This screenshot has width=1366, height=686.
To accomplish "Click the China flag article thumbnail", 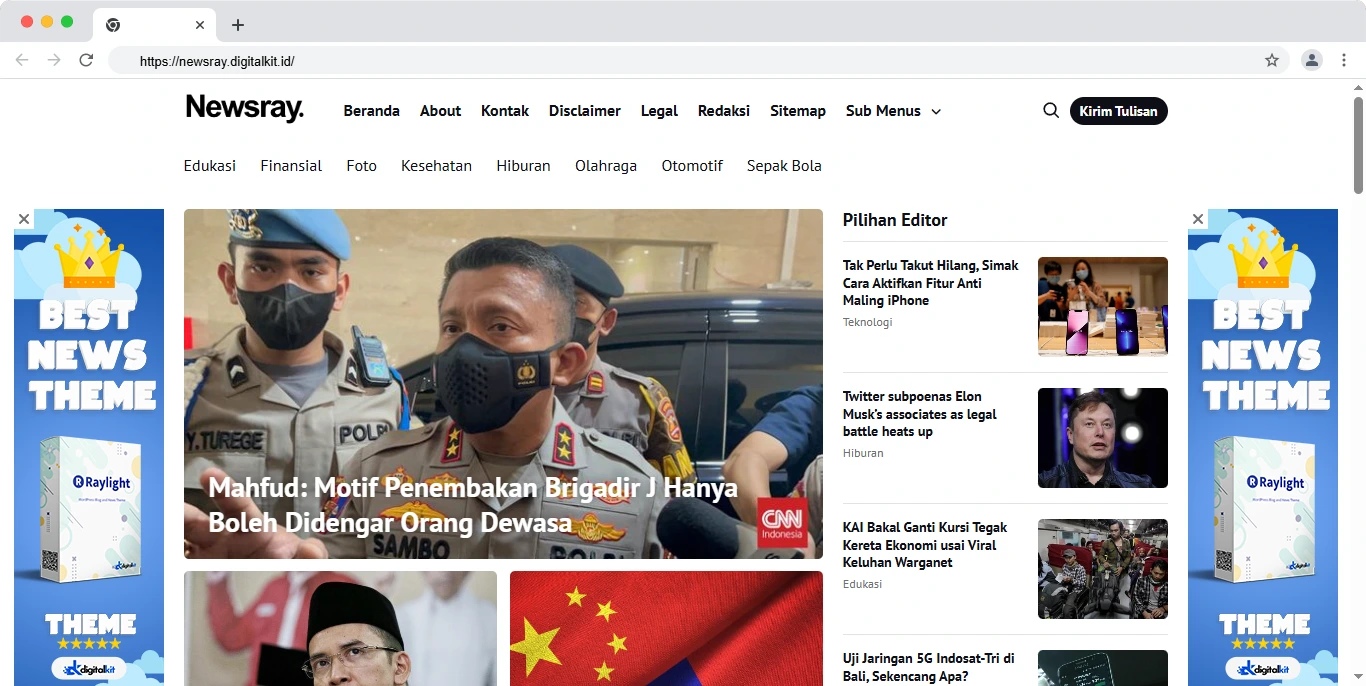I will [x=666, y=628].
